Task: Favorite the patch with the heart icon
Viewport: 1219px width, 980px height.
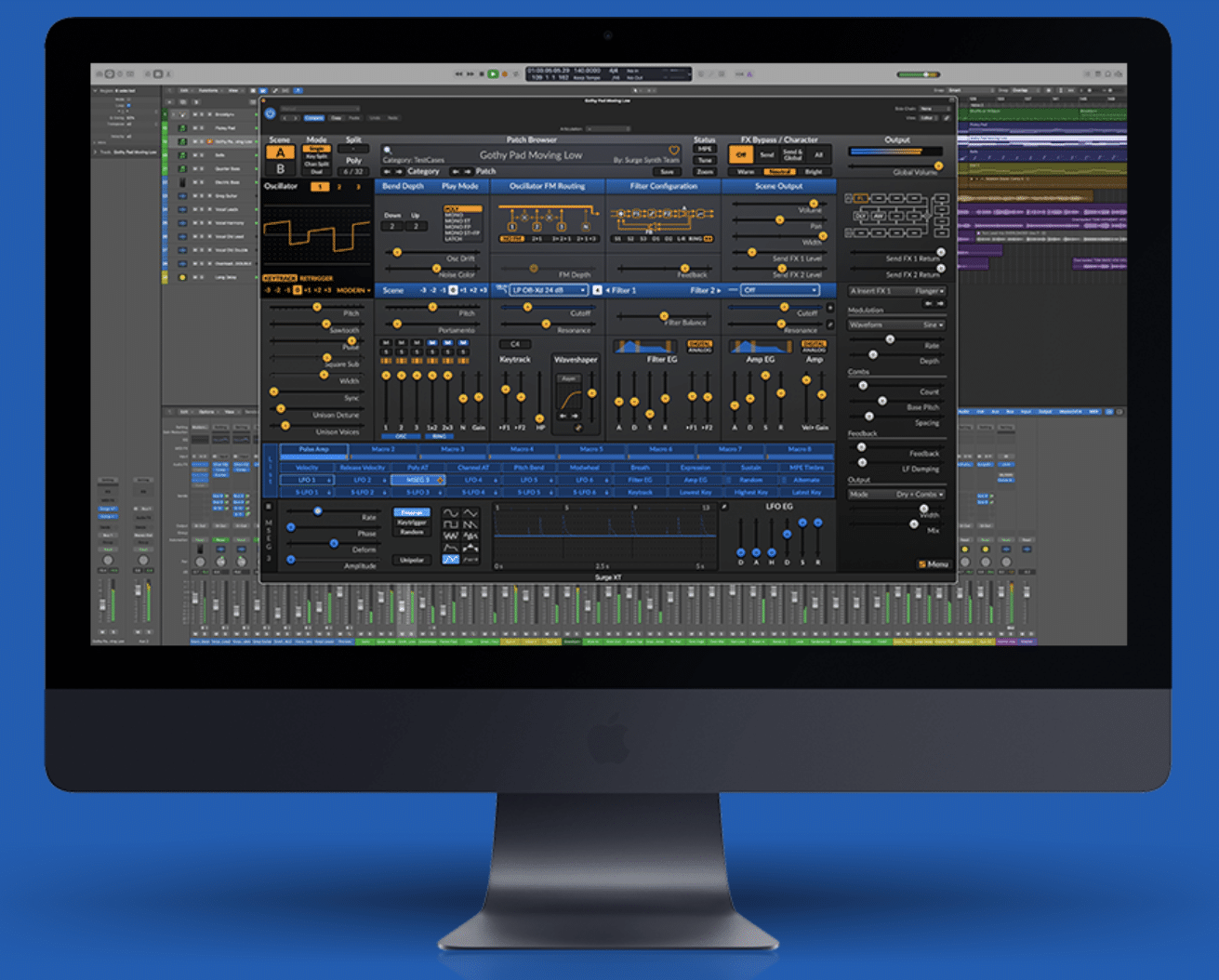Action: (x=672, y=150)
